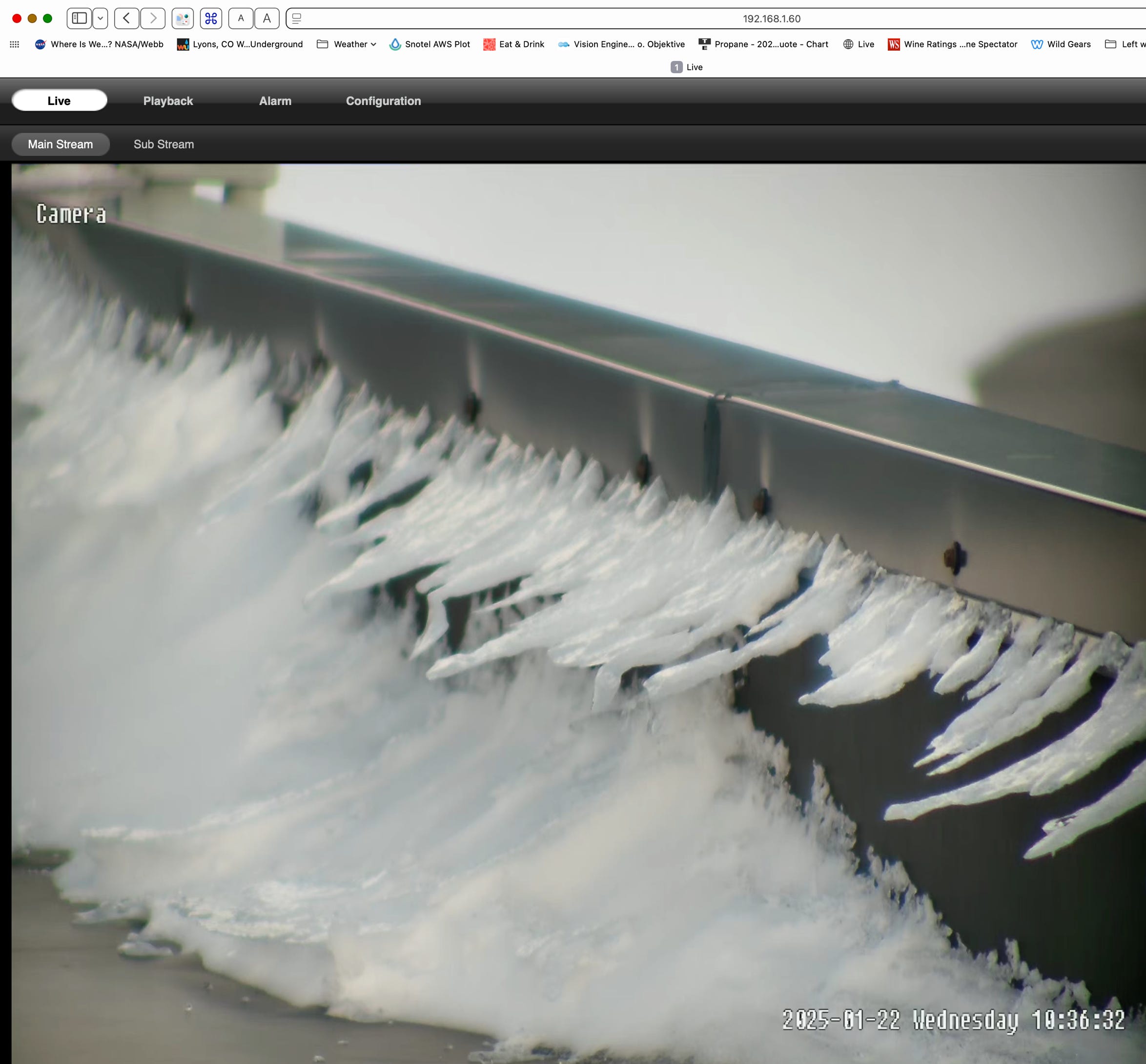This screenshot has height=1064, width=1146.
Task: Select the Live navigation tab
Action: pos(60,101)
